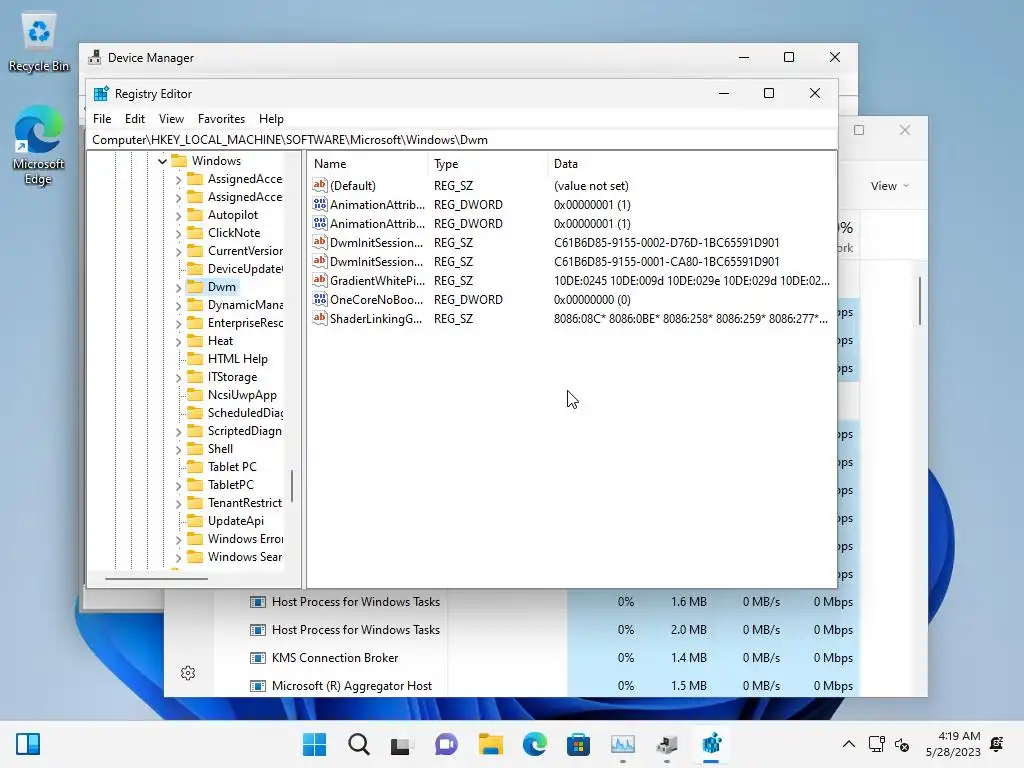Image resolution: width=1024 pixels, height=768 pixels.
Task: Select Microsoft (R) Aggregator Host process
Action: point(351,686)
